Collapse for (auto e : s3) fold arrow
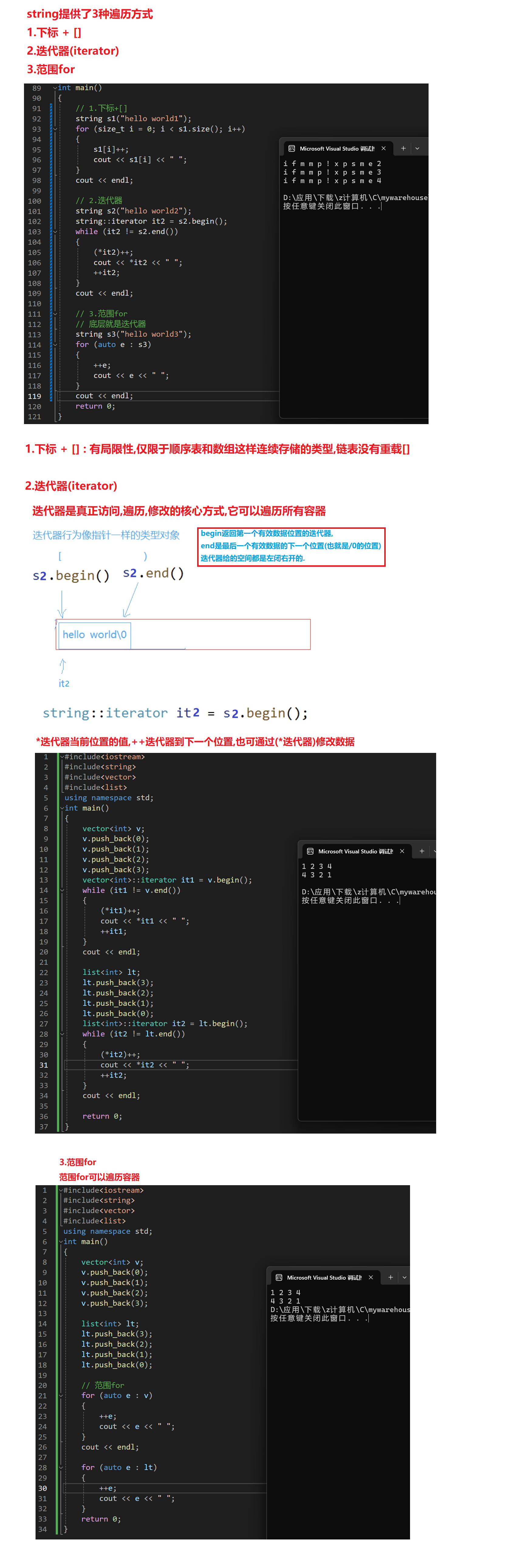The height and width of the screenshot is (1568, 513). 55,345
